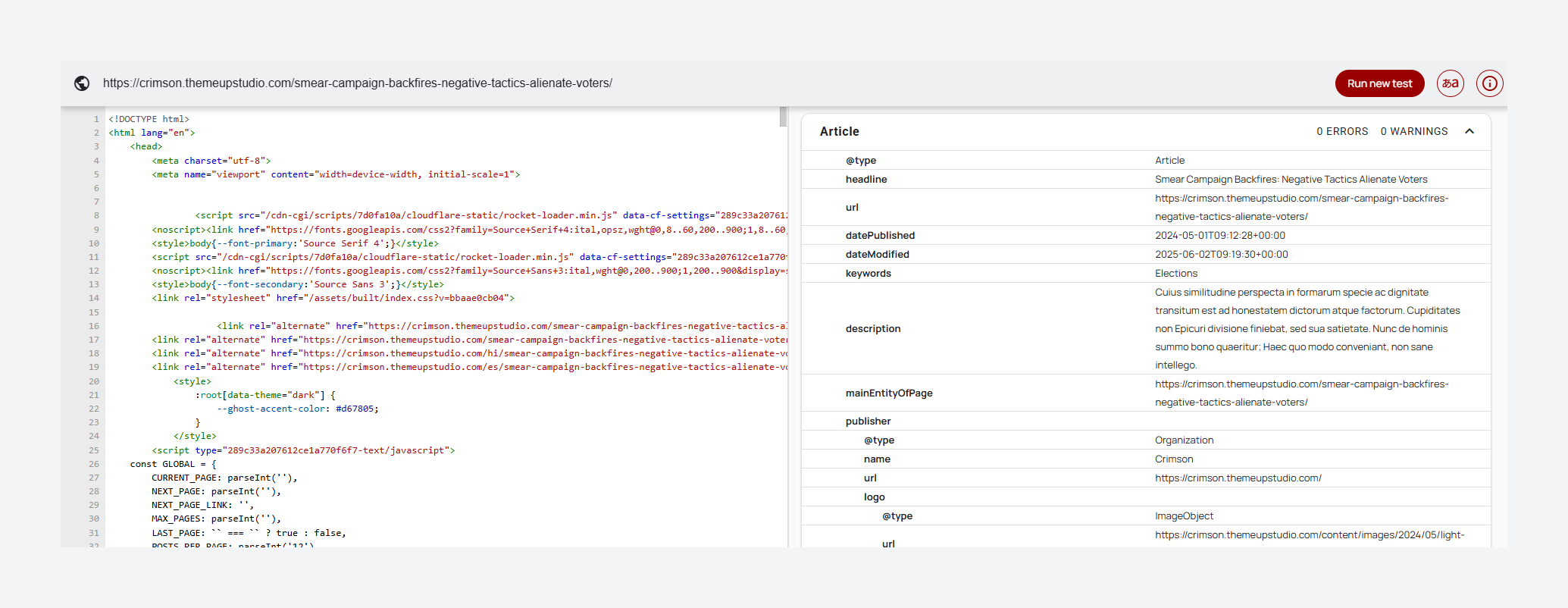This screenshot has height=608, width=1568.
Task: Collapse the Article panel with the chevron
Action: (x=1469, y=131)
